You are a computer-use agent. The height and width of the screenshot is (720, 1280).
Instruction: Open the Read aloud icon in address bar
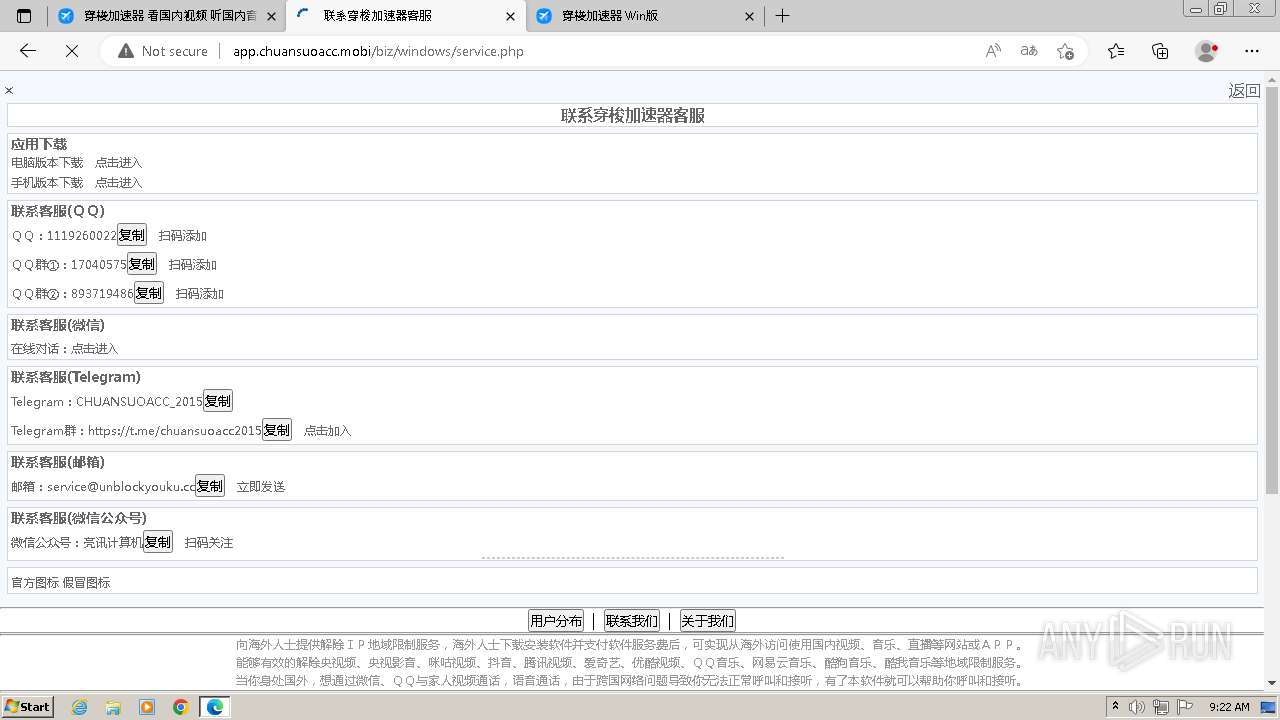(x=993, y=51)
